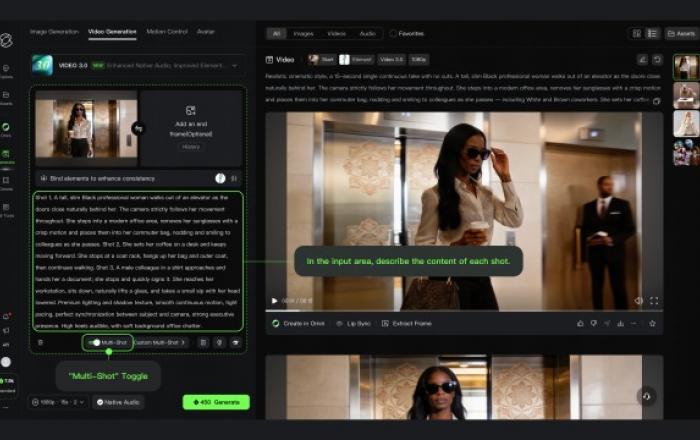Star the generated video as favorite
The height and width of the screenshot is (440, 700).
652,324
